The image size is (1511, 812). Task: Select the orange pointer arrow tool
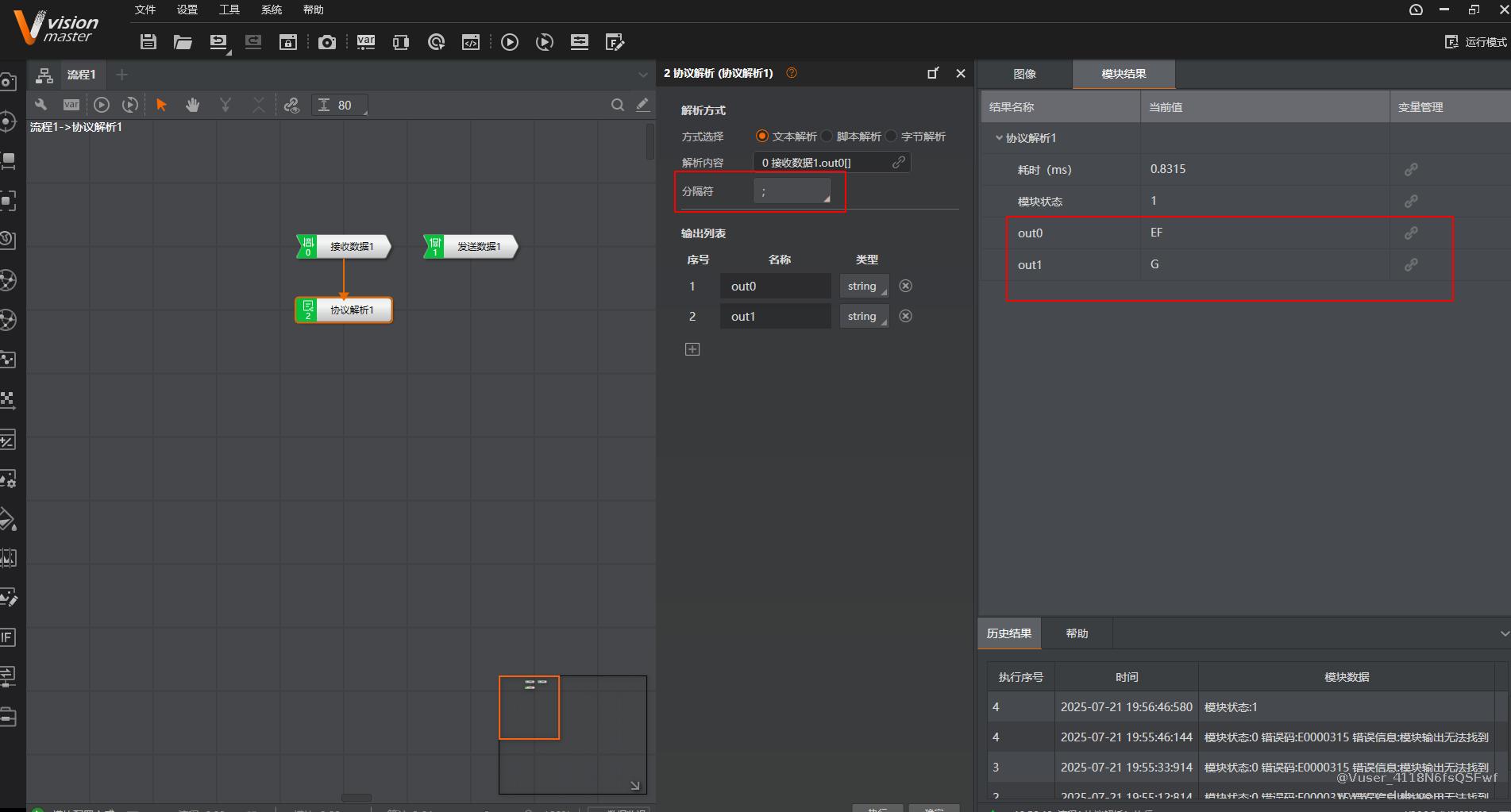tap(161, 105)
